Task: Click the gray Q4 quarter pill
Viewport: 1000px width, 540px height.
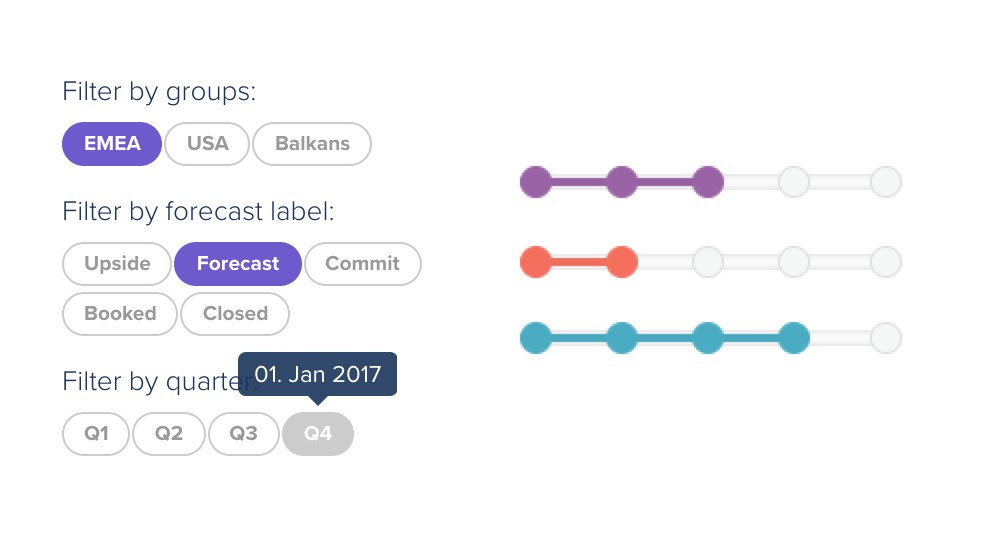Action: tap(318, 434)
